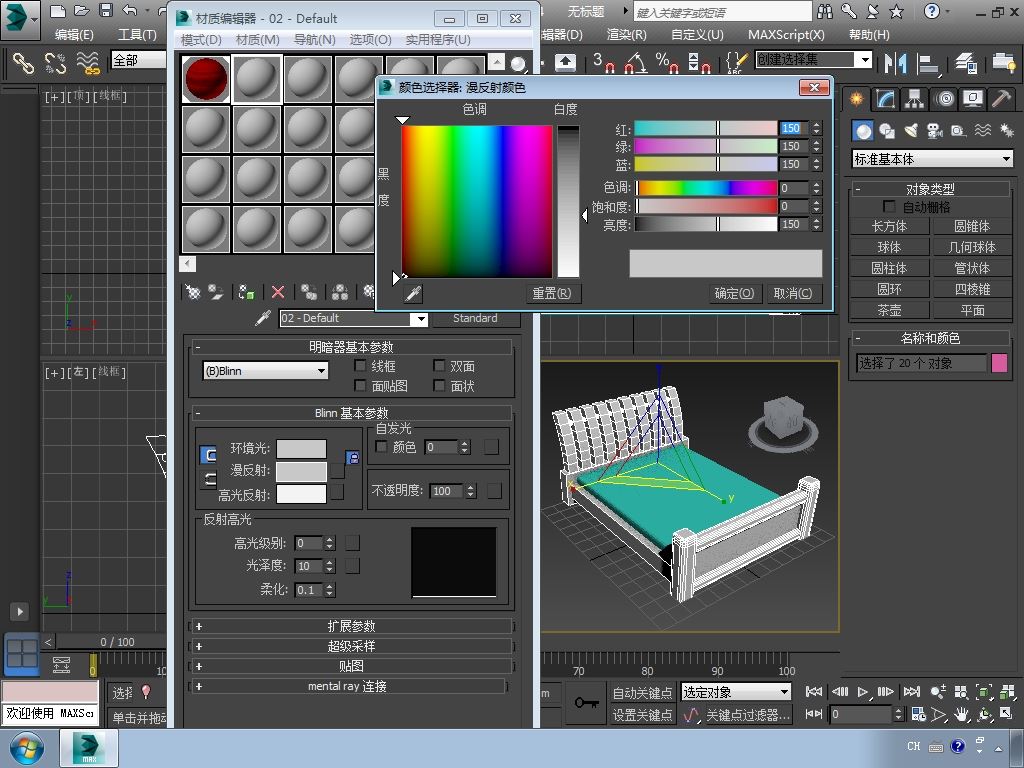This screenshot has height=768, width=1024.
Task: Click the 确定(O) button in color selector
Action: pyautogui.click(x=734, y=293)
